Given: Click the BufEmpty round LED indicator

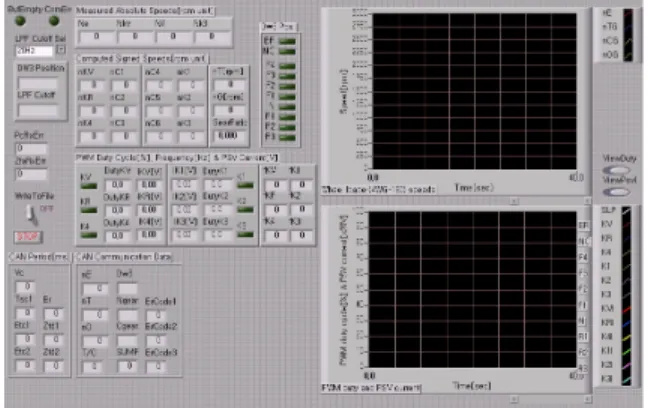Looking at the screenshot, I should [20, 20].
